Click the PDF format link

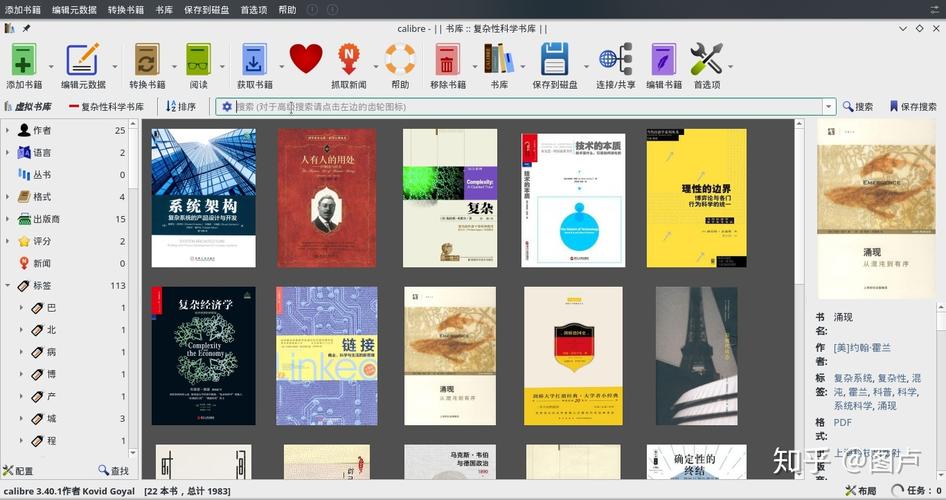843,422
